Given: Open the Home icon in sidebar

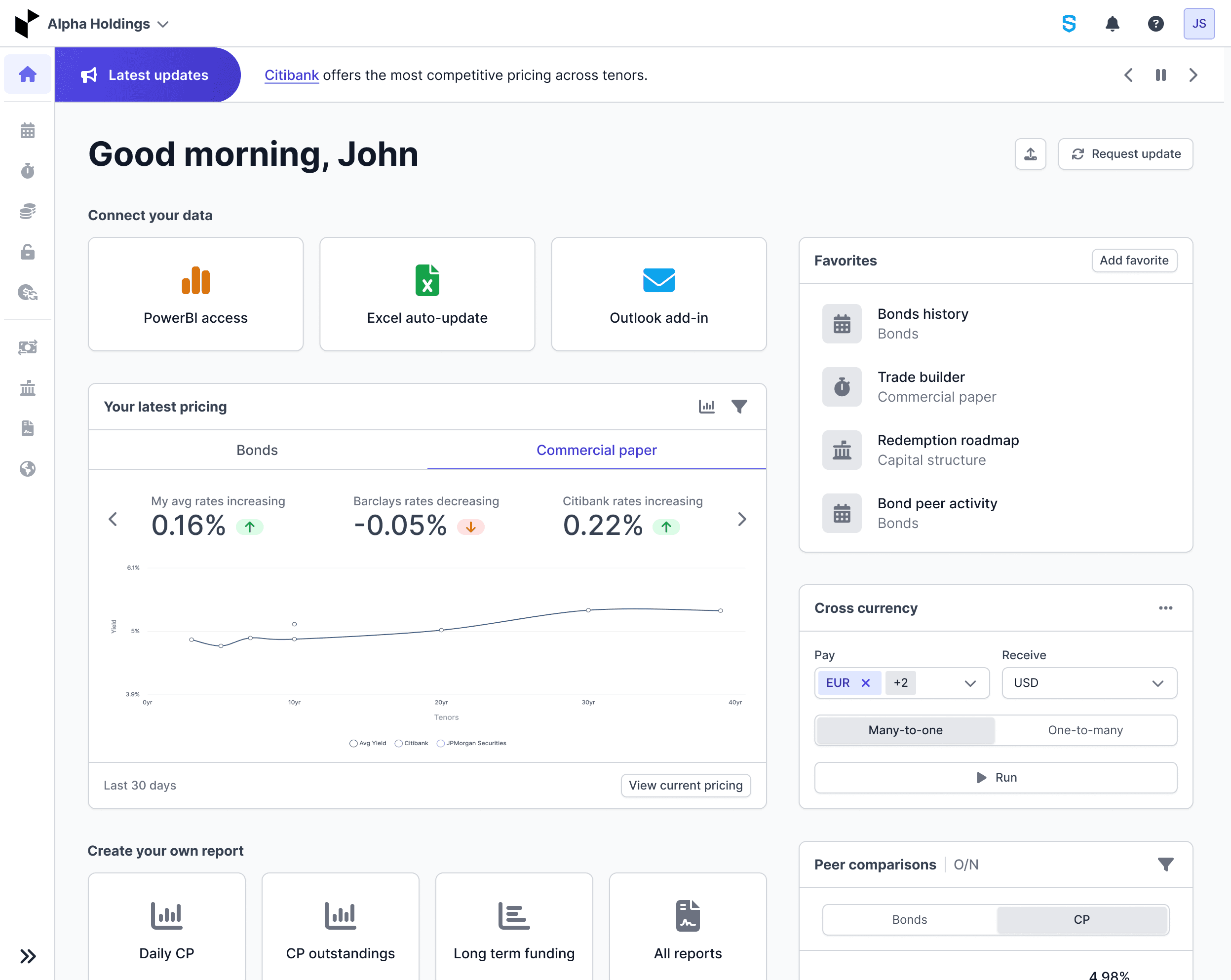Looking at the screenshot, I should [x=28, y=75].
